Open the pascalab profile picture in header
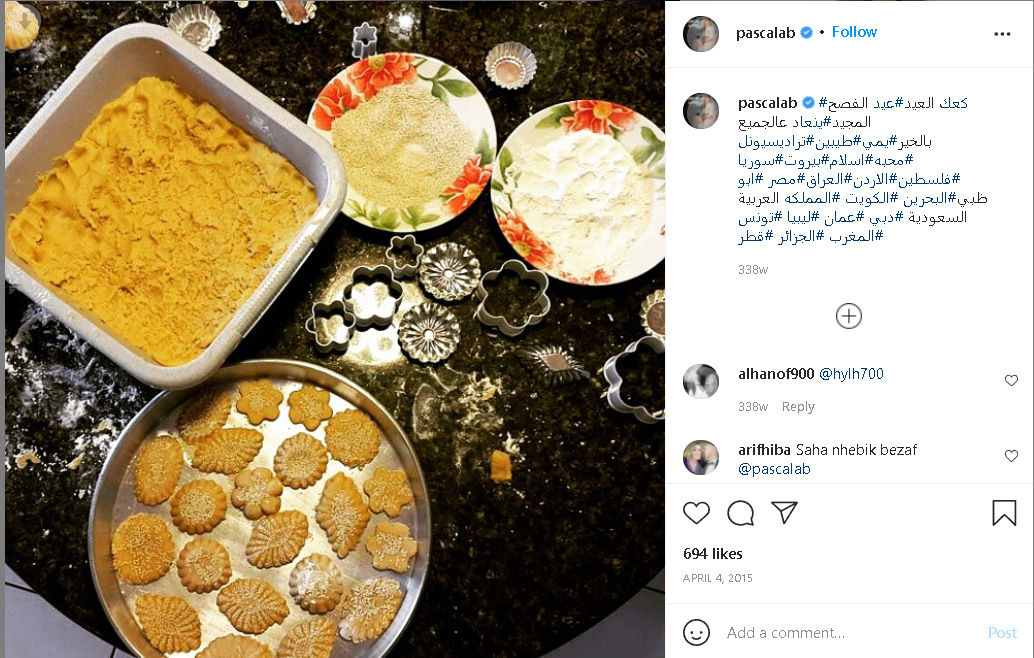This screenshot has width=1034, height=658. click(x=700, y=34)
